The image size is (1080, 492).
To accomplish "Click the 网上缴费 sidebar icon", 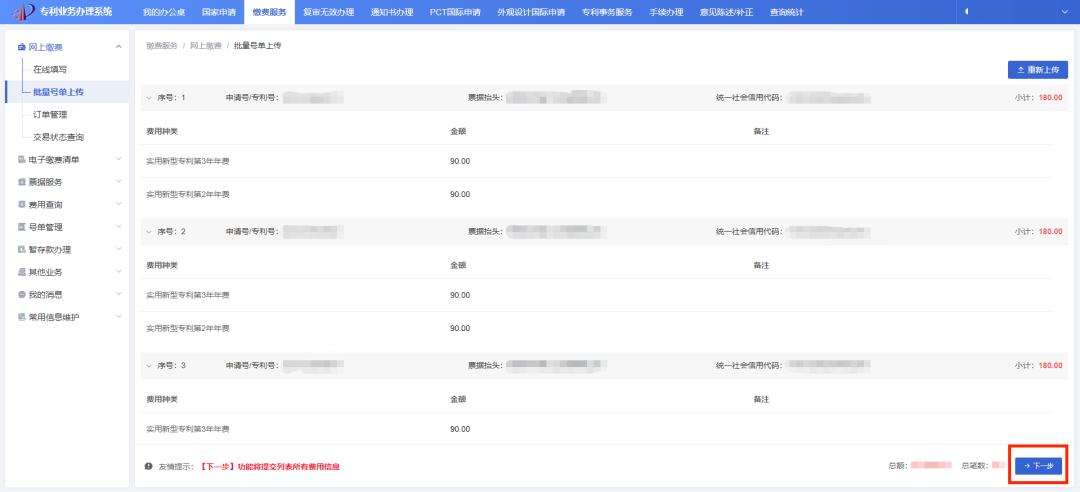I will pyautogui.click(x=21, y=47).
